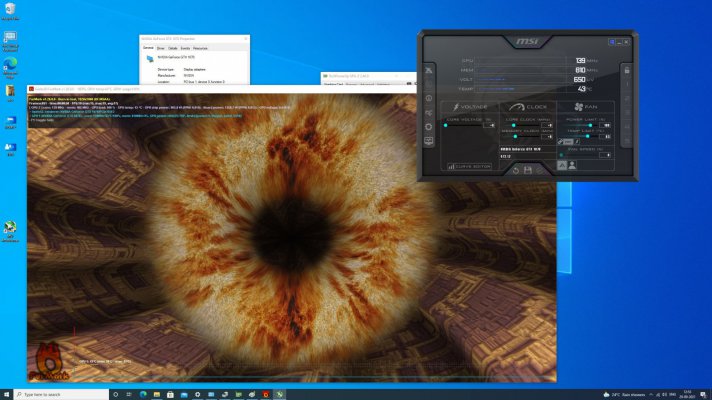
Task: Click the Fan Speed value field
Action: point(605,155)
